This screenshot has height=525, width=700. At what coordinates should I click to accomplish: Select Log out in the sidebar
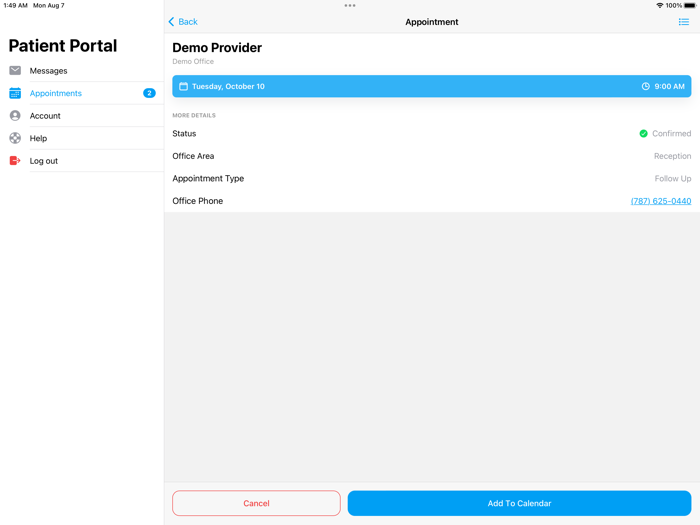tap(82, 161)
